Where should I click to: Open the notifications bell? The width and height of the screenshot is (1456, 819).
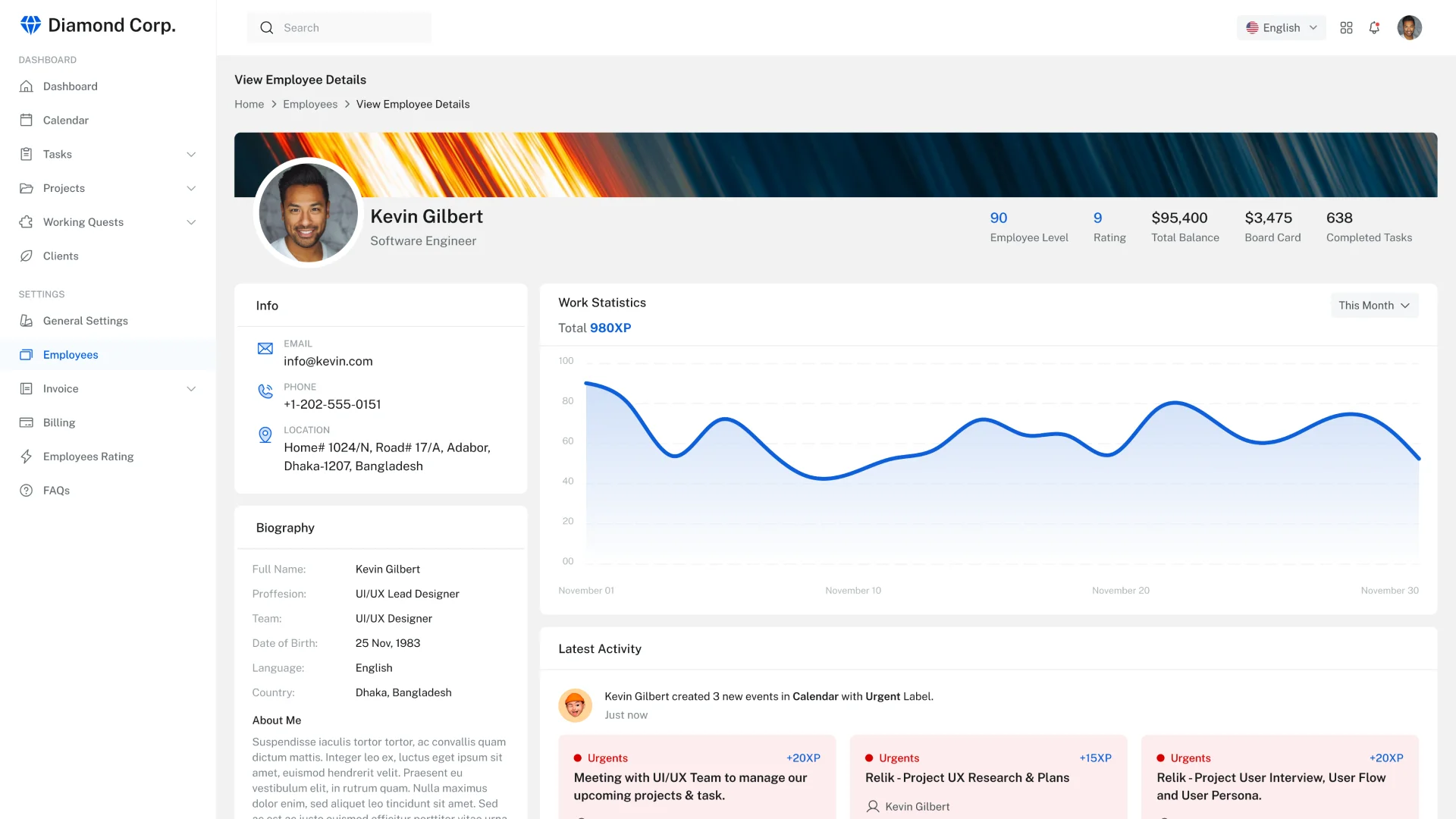(x=1374, y=28)
